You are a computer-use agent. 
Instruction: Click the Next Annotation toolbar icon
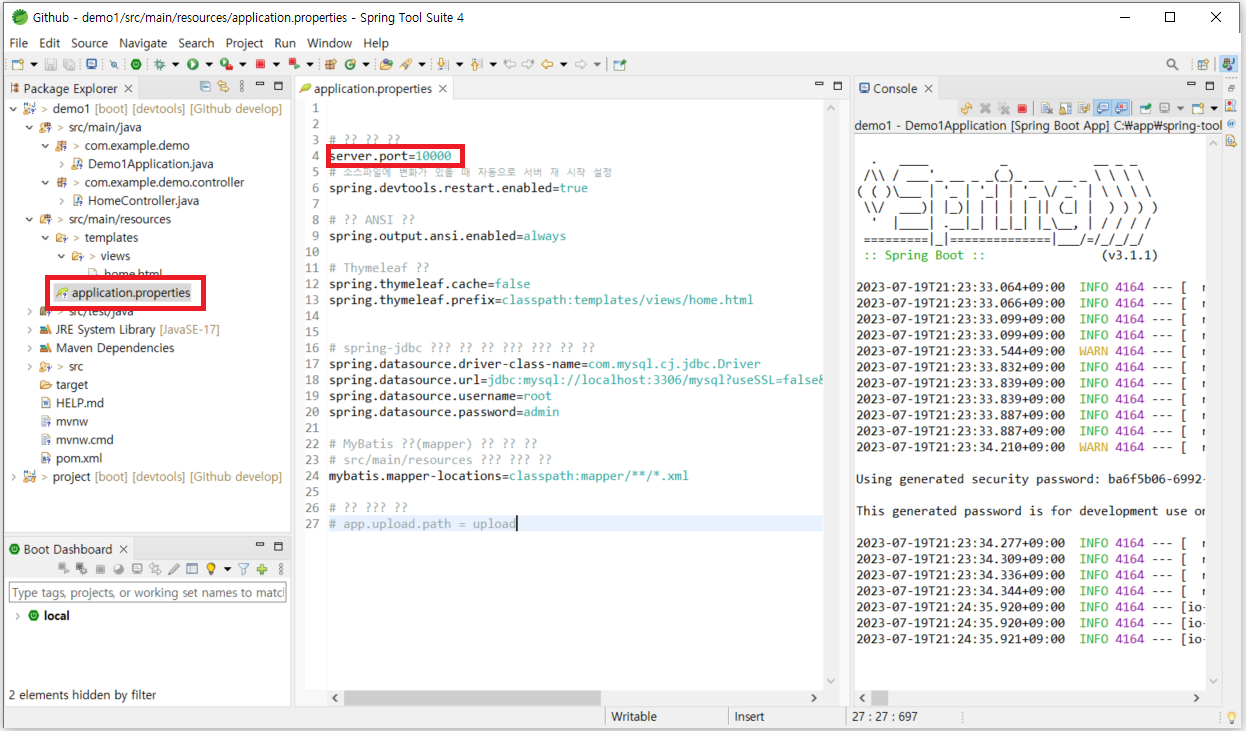coord(442,64)
